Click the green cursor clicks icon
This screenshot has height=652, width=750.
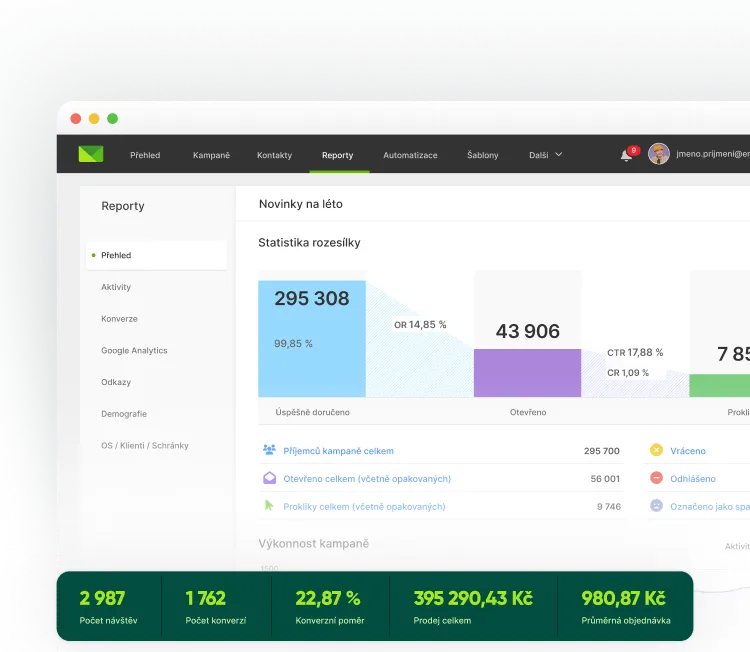point(269,506)
